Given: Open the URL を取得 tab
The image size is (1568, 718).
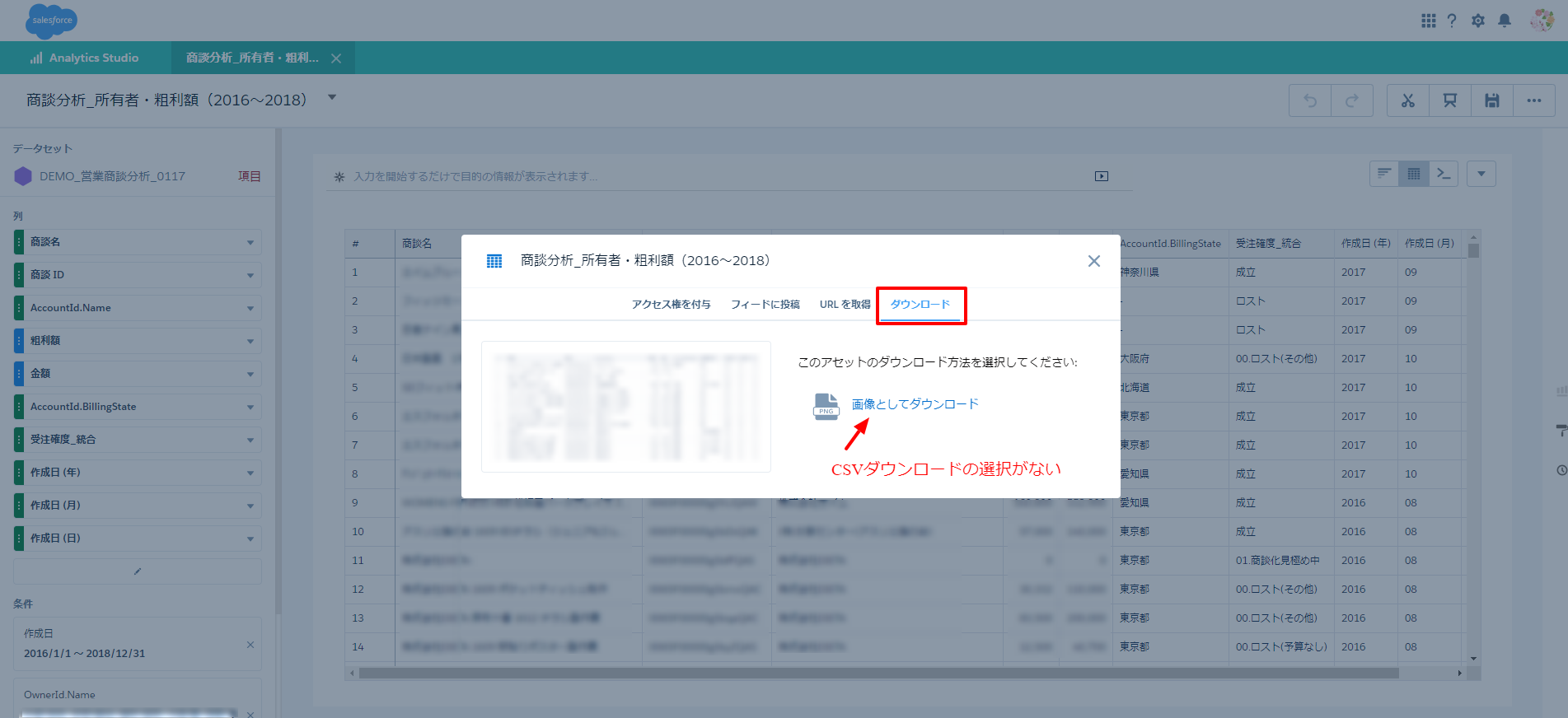Looking at the screenshot, I should coord(845,305).
